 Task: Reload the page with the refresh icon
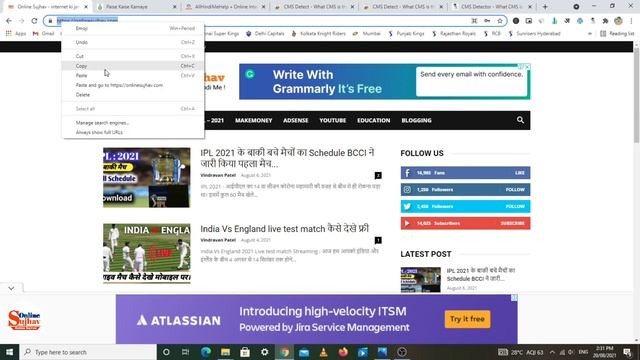coord(34,20)
